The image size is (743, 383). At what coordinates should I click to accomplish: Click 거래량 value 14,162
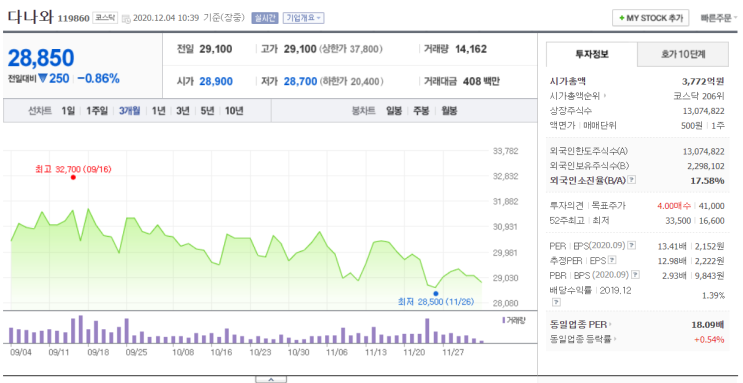(471, 49)
